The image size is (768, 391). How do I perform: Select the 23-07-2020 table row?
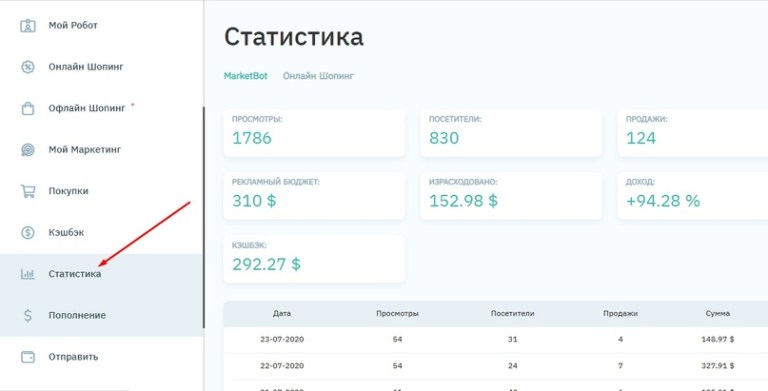click(x=496, y=340)
